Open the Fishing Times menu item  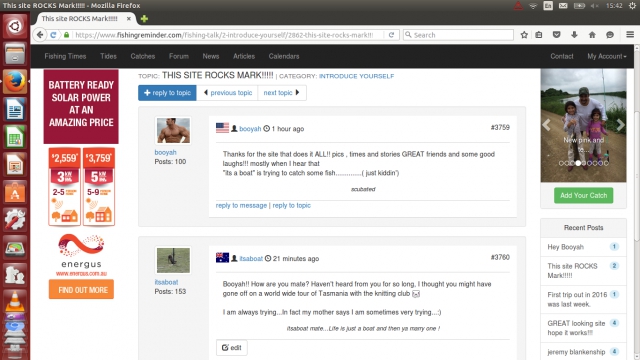tap(65, 56)
